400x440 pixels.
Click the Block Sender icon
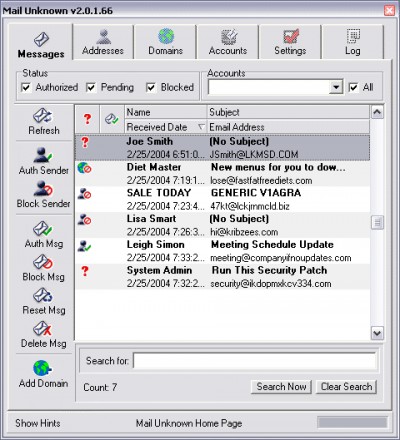[43, 189]
